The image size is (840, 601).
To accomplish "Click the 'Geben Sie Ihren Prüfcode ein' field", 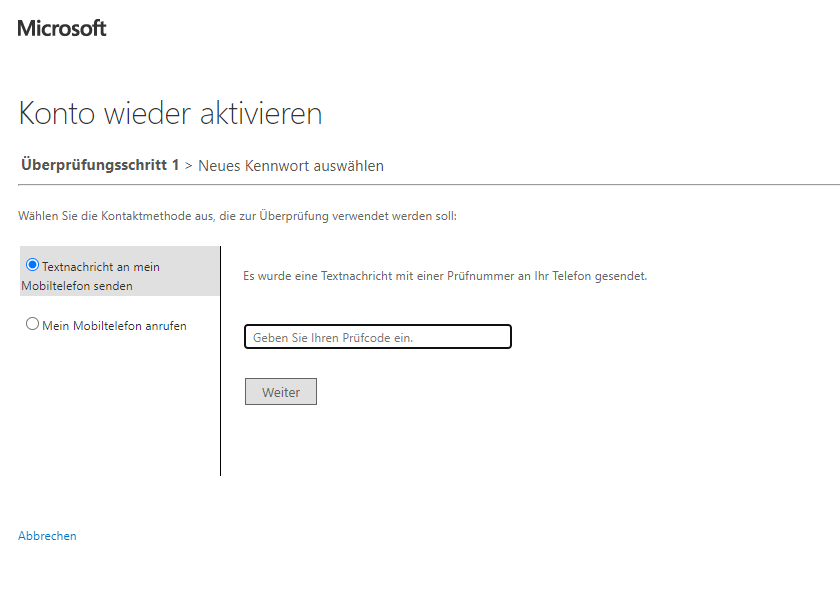I will pyautogui.click(x=378, y=337).
